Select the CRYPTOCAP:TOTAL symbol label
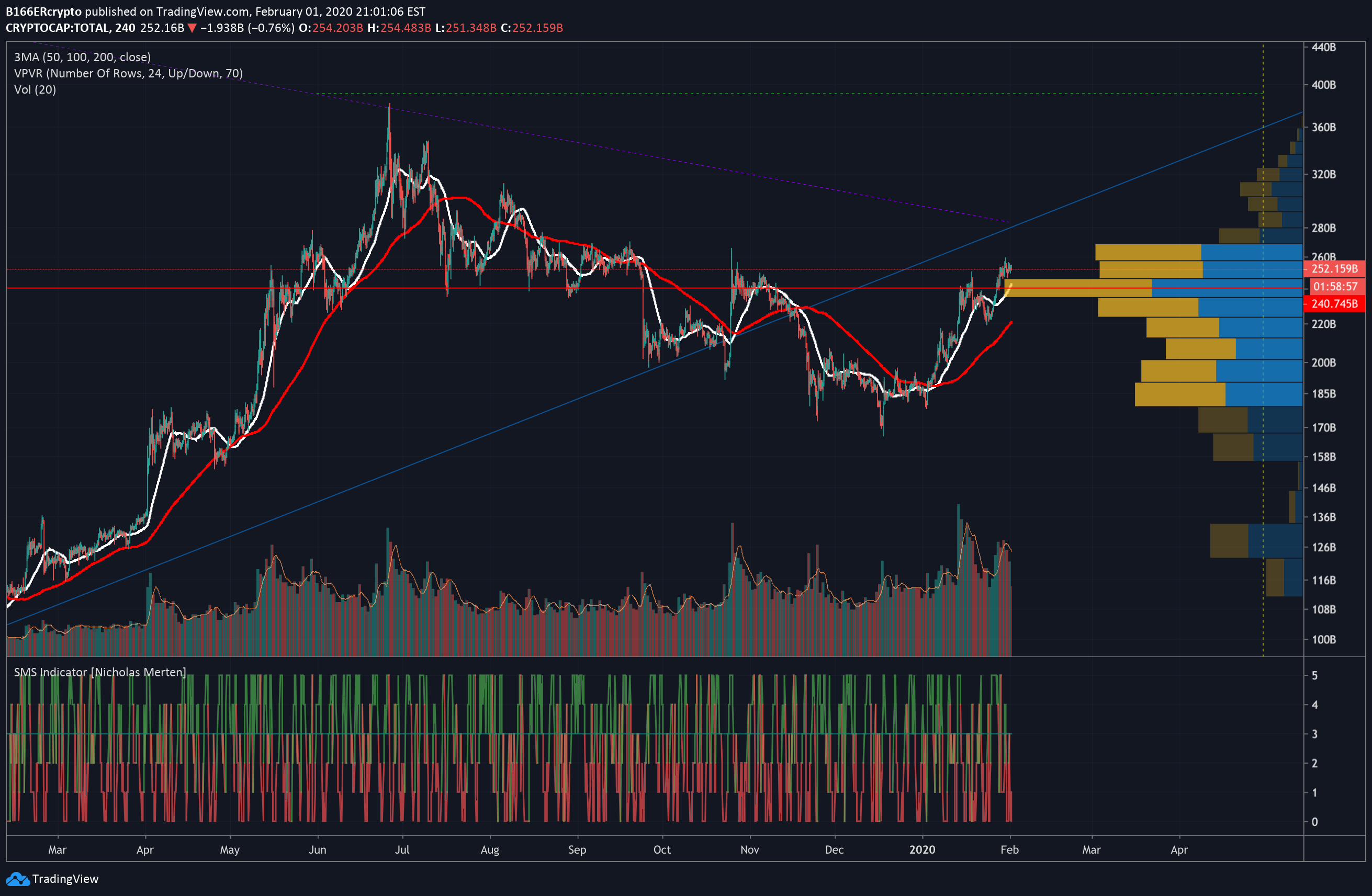Image resolution: width=1372 pixels, height=896 pixels. (x=58, y=28)
